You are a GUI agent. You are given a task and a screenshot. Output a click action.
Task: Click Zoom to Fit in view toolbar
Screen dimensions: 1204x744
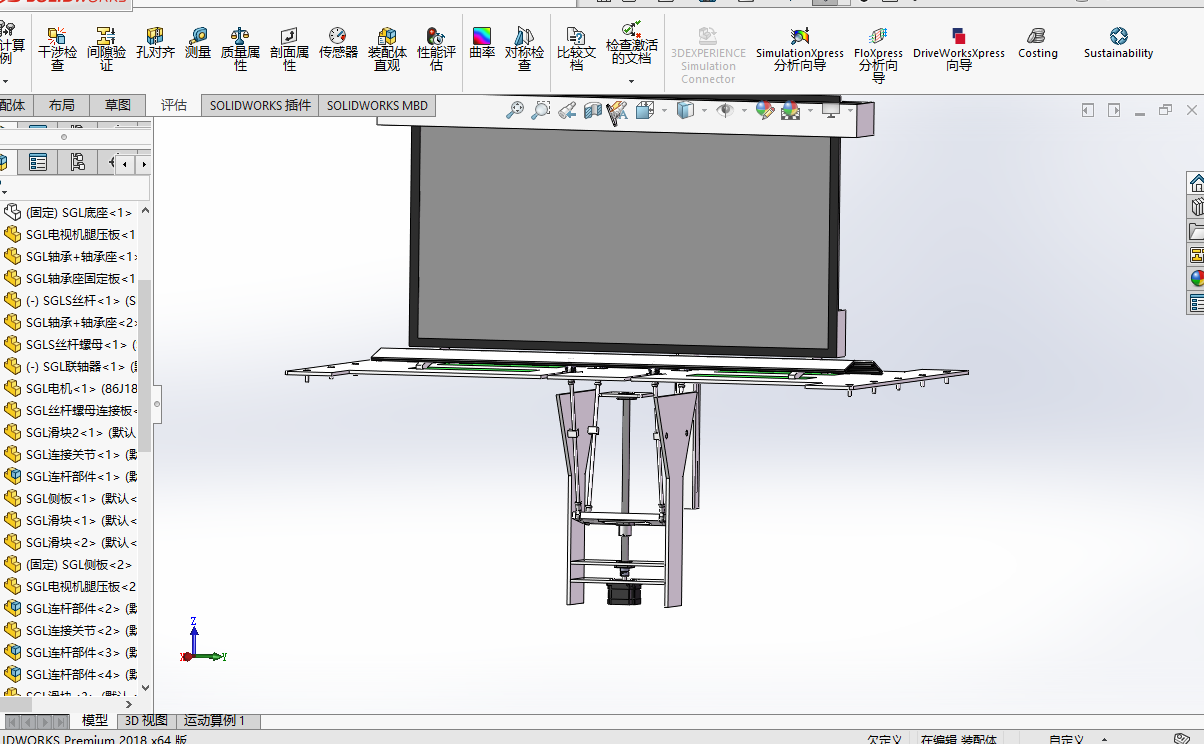(515, 110)
